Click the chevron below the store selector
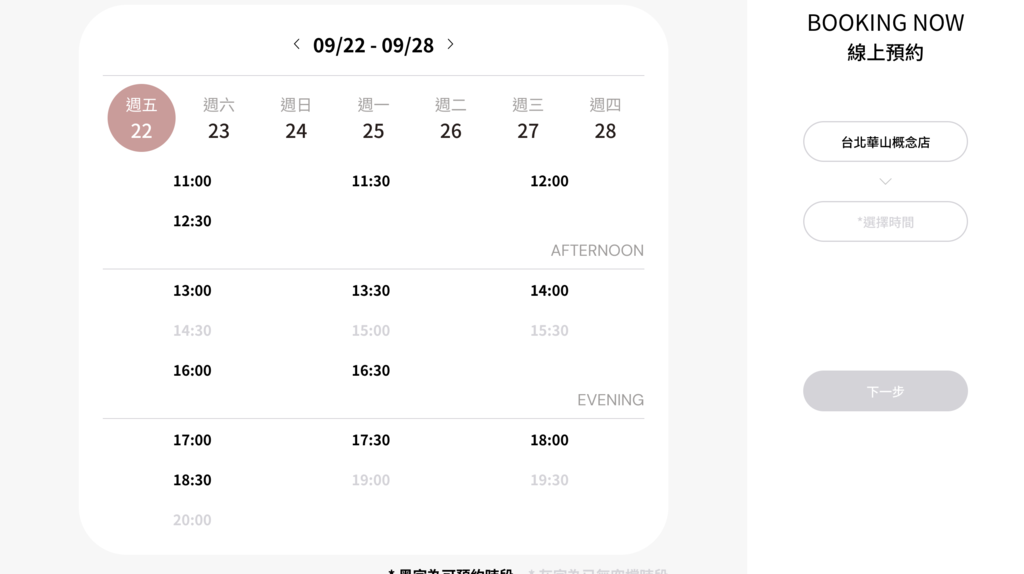The height and width of the screenshot is (574, 1024). click(885, 182)
